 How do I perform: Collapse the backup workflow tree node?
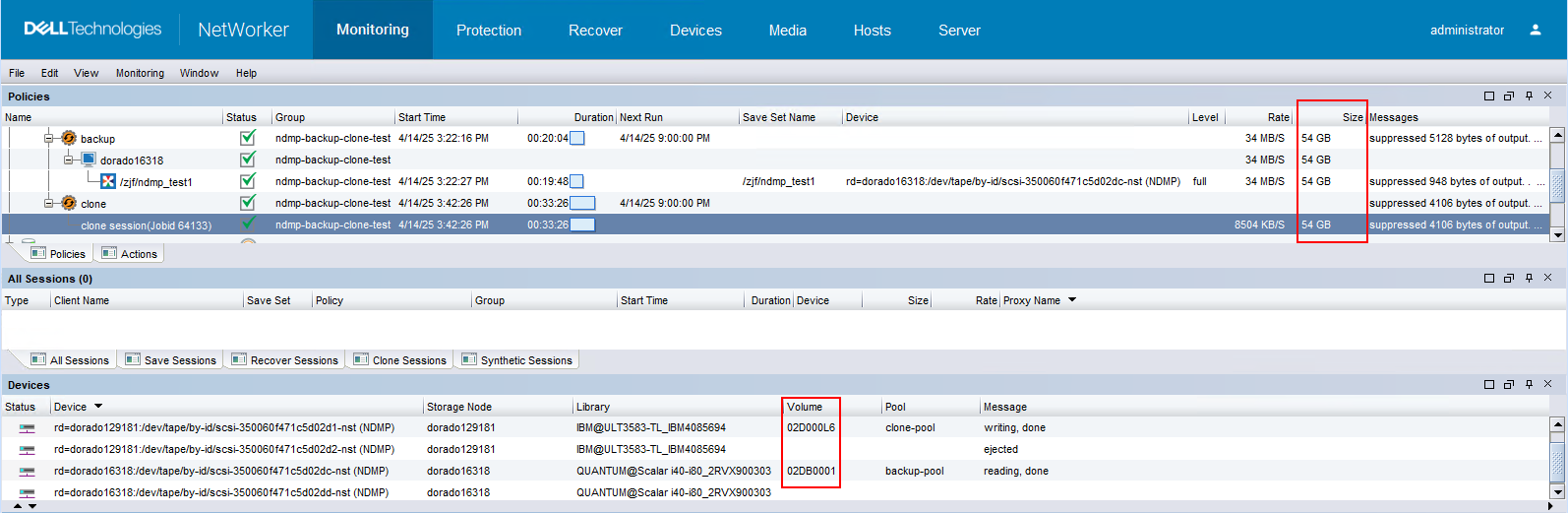click(48, 138)
